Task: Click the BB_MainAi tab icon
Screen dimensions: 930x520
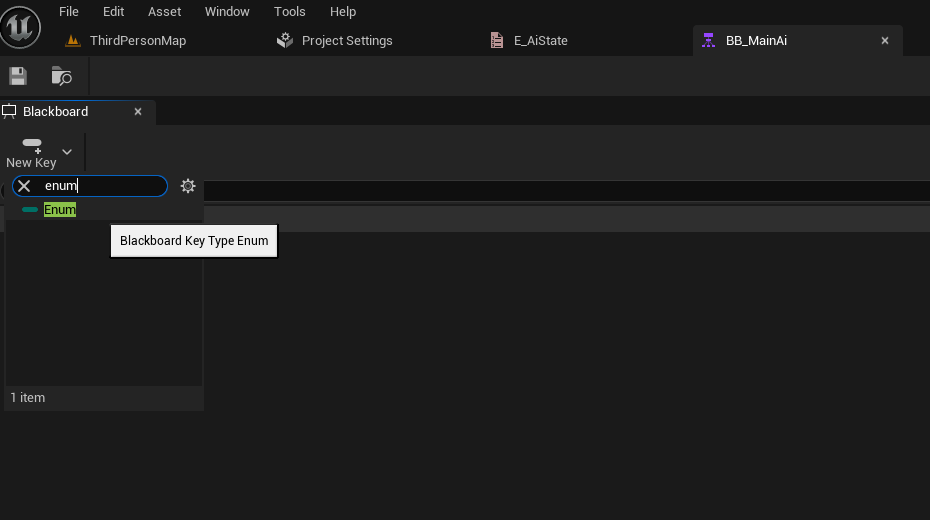Action: pyautogui.click(x=708, y=40)
